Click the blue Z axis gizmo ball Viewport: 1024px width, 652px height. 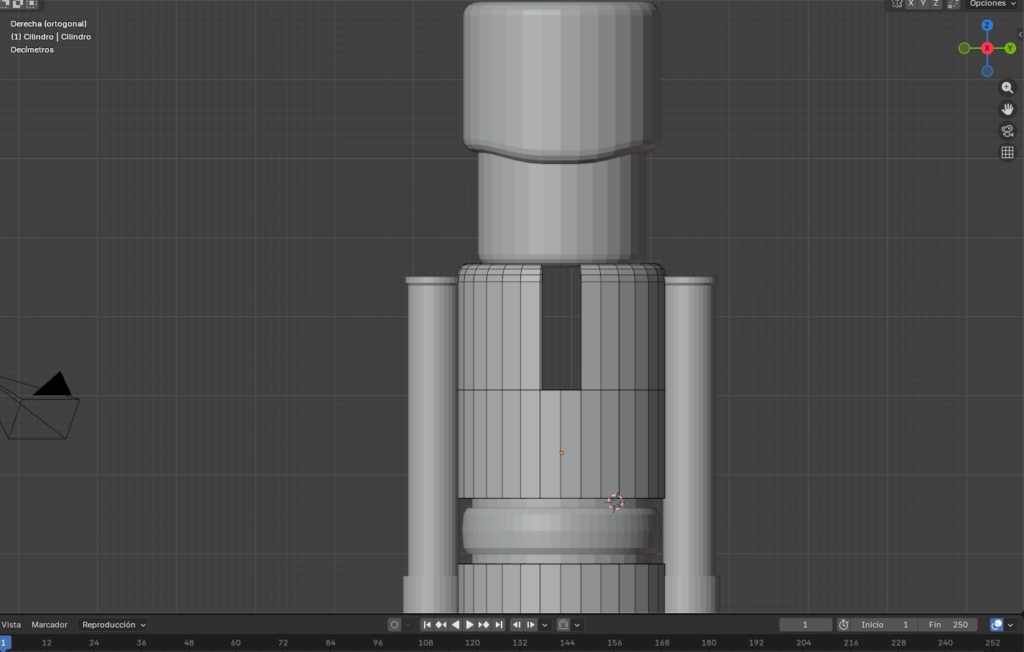987,26
